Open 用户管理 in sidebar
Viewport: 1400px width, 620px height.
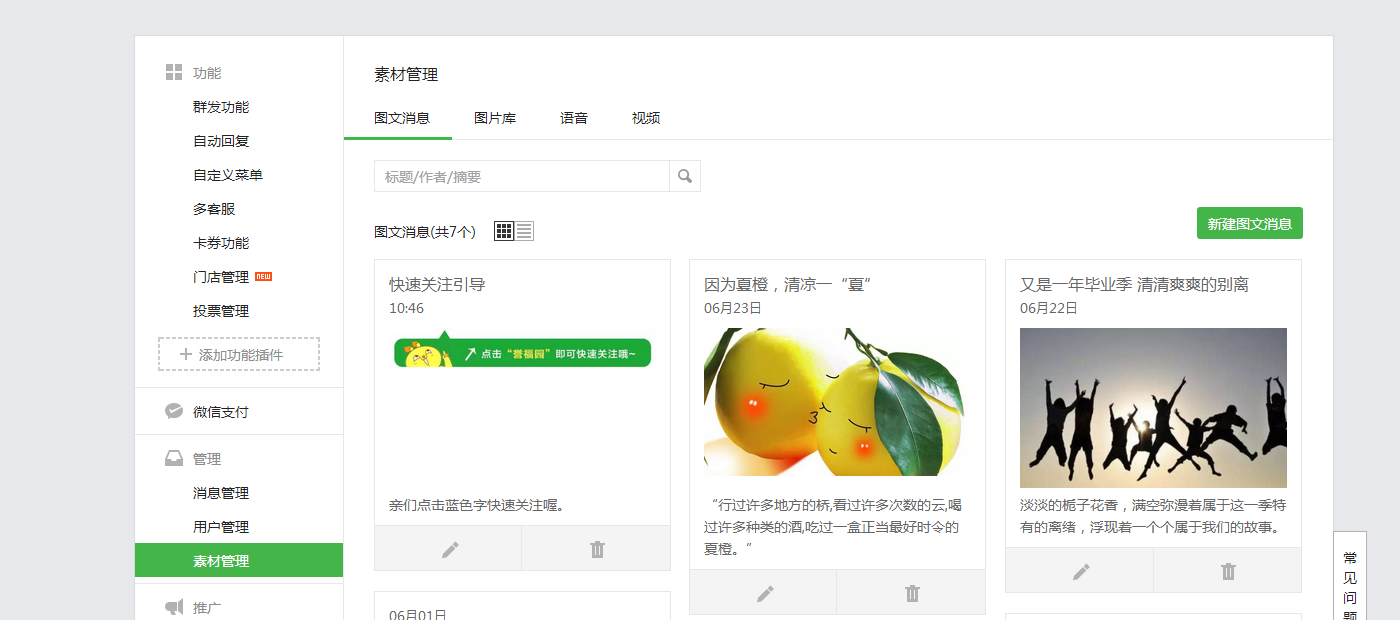(x=221, y=527)
